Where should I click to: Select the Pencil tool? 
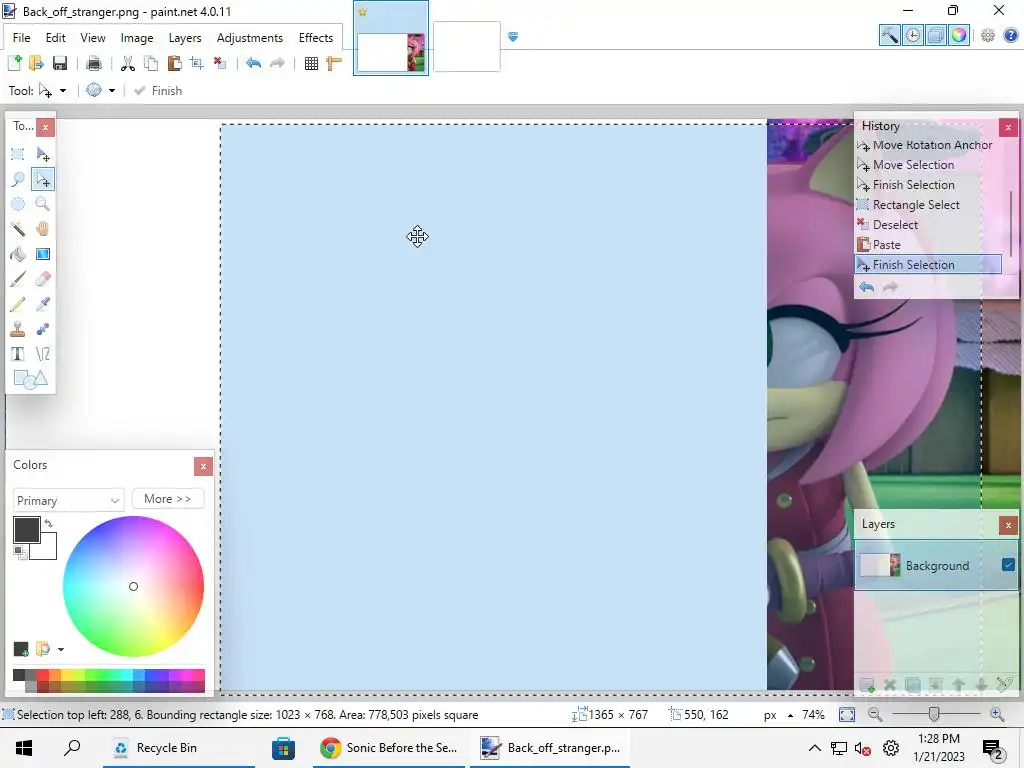tap(18, 304)
